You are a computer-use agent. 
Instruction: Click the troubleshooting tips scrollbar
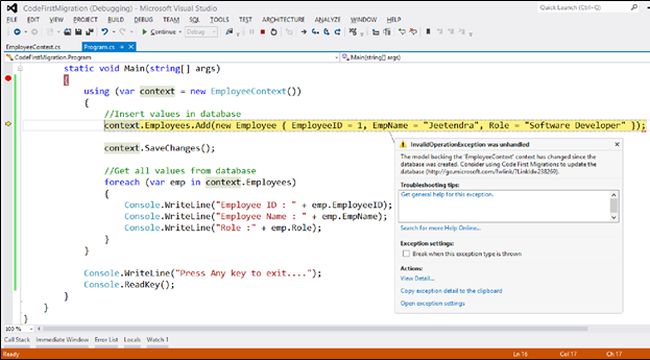point(614,206)
